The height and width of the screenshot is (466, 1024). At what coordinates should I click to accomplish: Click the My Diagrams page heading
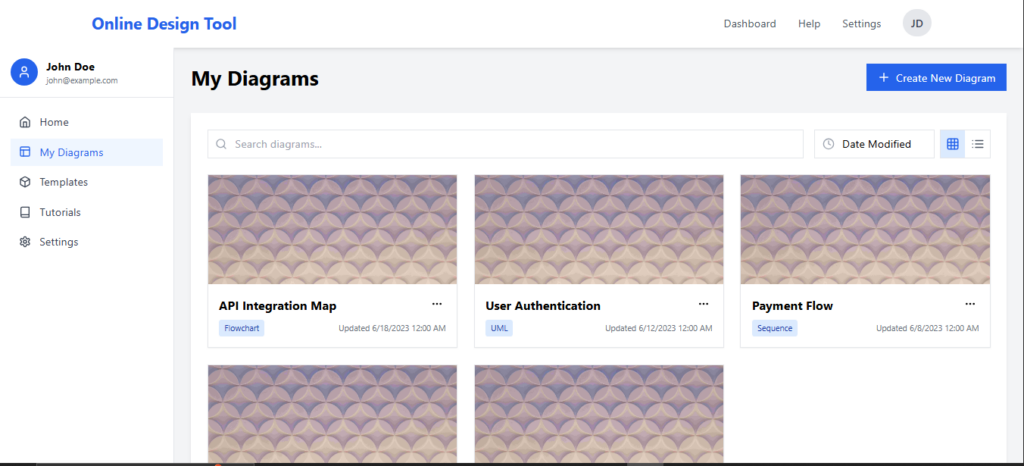tap(255, 79)
